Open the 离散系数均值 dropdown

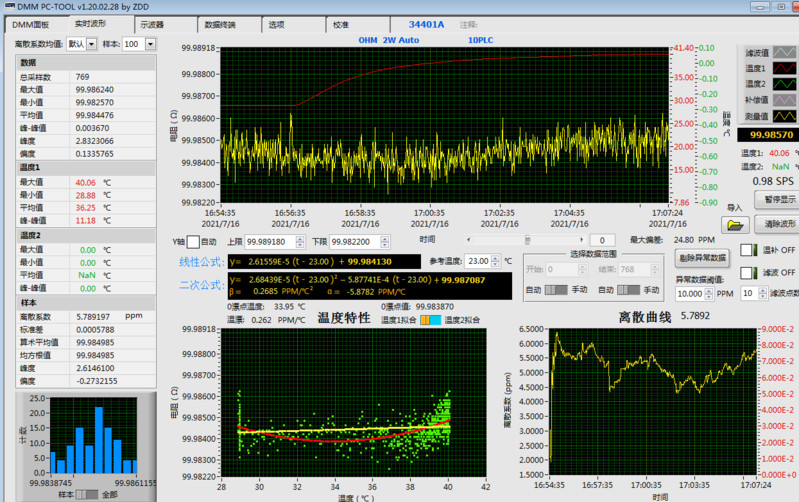coord(91,44)
